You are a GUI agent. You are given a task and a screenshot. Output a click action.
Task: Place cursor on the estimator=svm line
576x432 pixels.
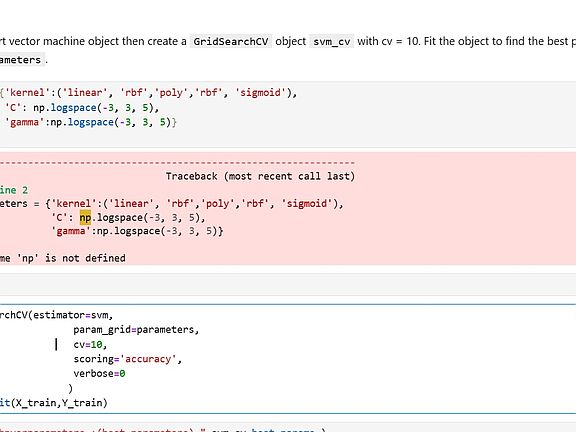coord(57,315)
